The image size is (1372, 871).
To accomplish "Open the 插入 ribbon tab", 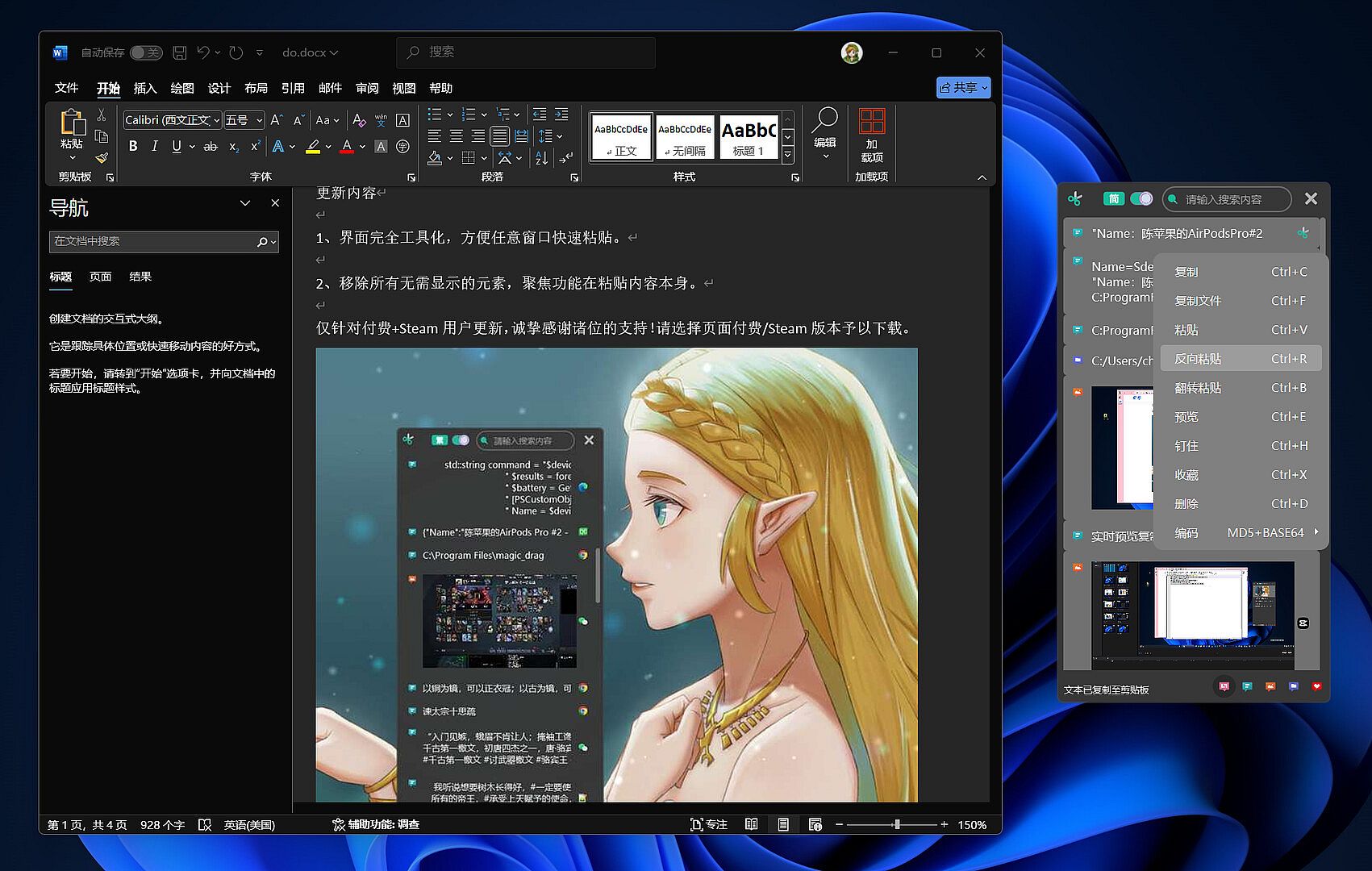I will [x=145, y=88].
